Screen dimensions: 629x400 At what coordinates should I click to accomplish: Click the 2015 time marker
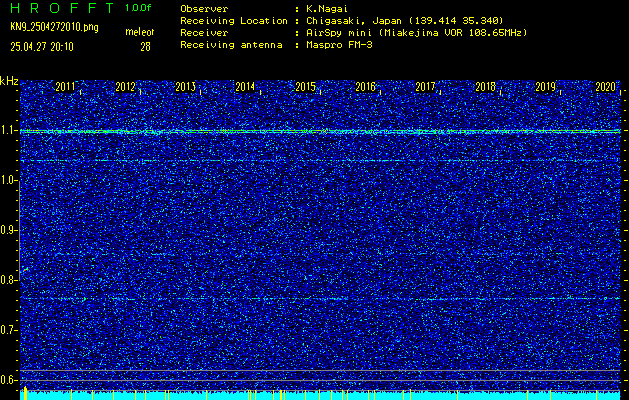coord(305,87)
